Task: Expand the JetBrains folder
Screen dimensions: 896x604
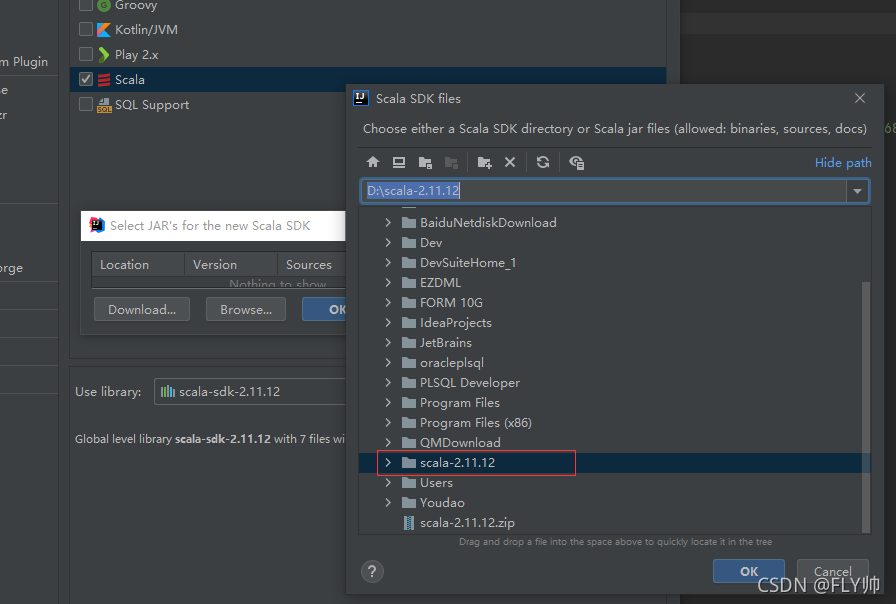Action: (388, 343)
